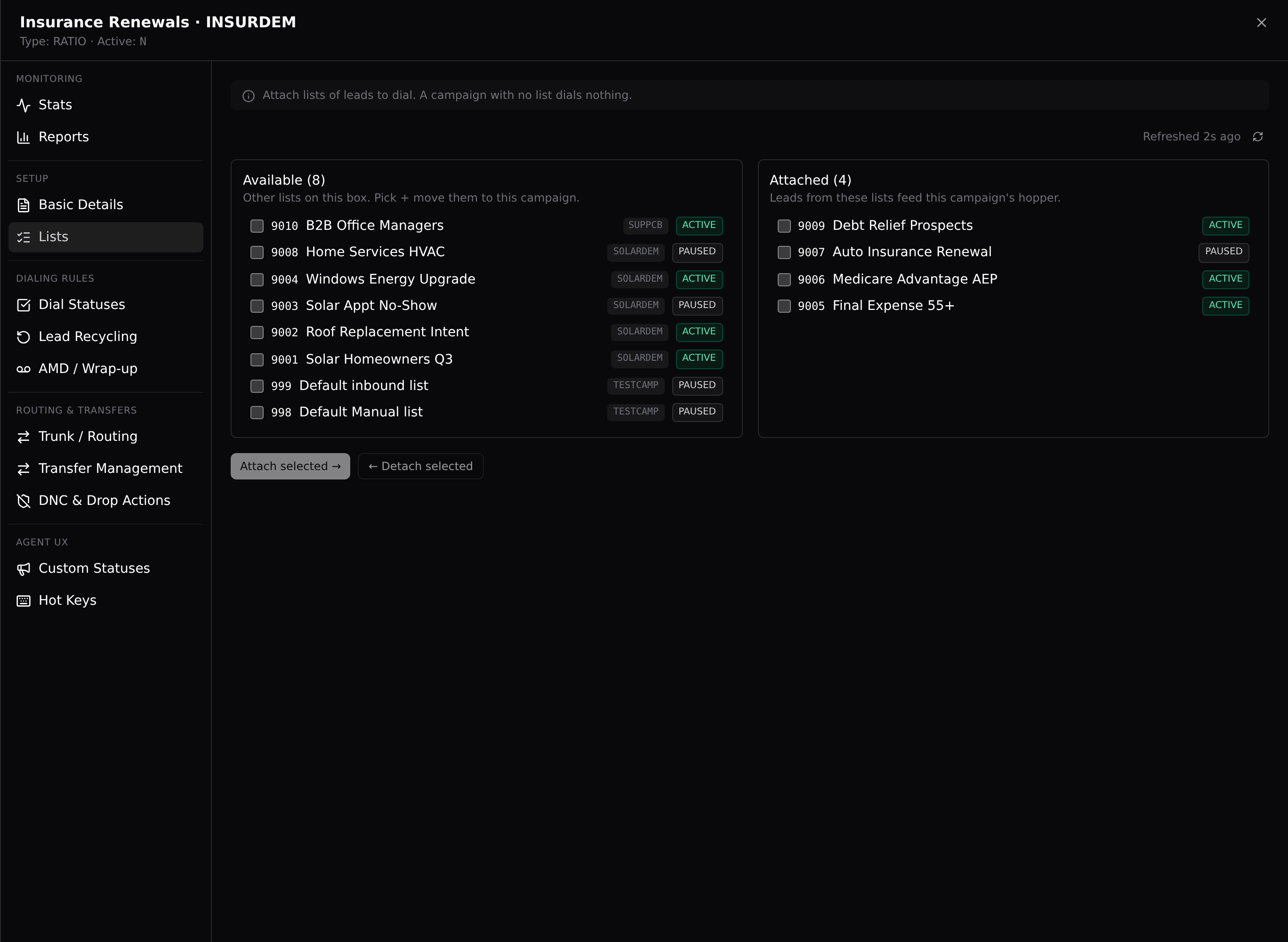1288x942 pixels.
Task: Click the Transfer Management arrows icon
Action: [x=24, y=469]
